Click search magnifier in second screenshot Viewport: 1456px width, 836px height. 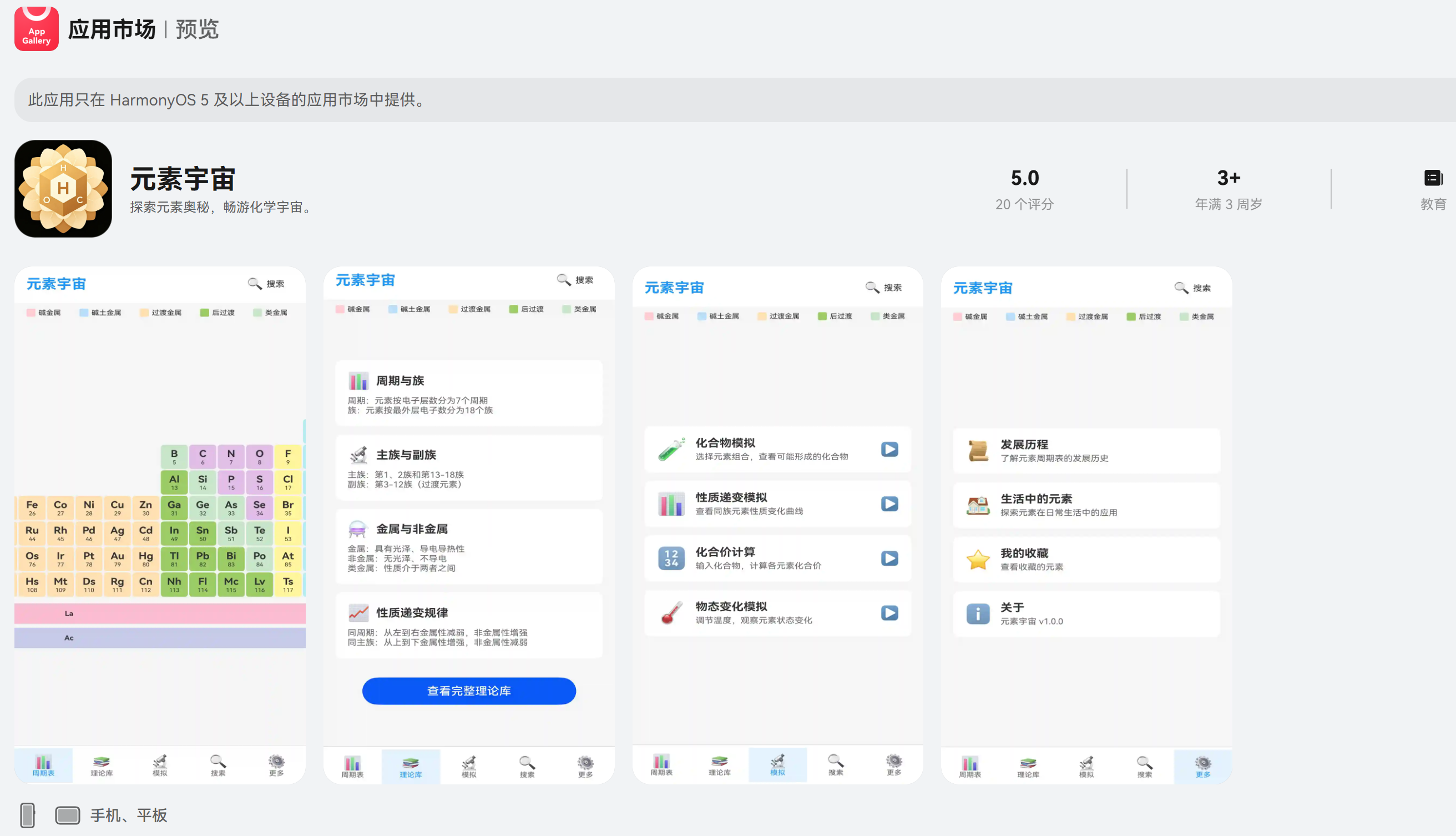(564, 280)
